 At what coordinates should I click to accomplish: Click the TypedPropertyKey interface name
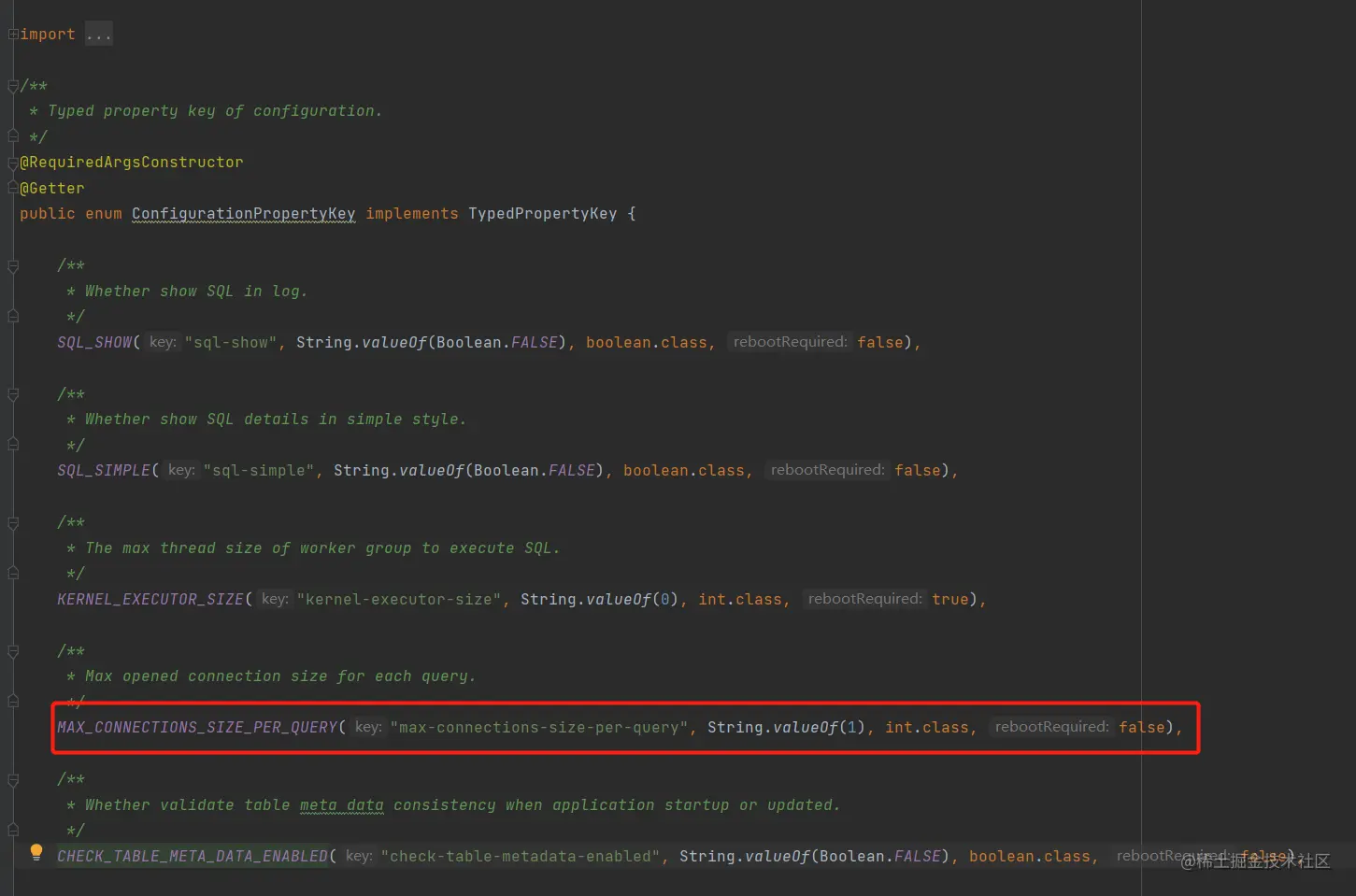tap(542, 214)
